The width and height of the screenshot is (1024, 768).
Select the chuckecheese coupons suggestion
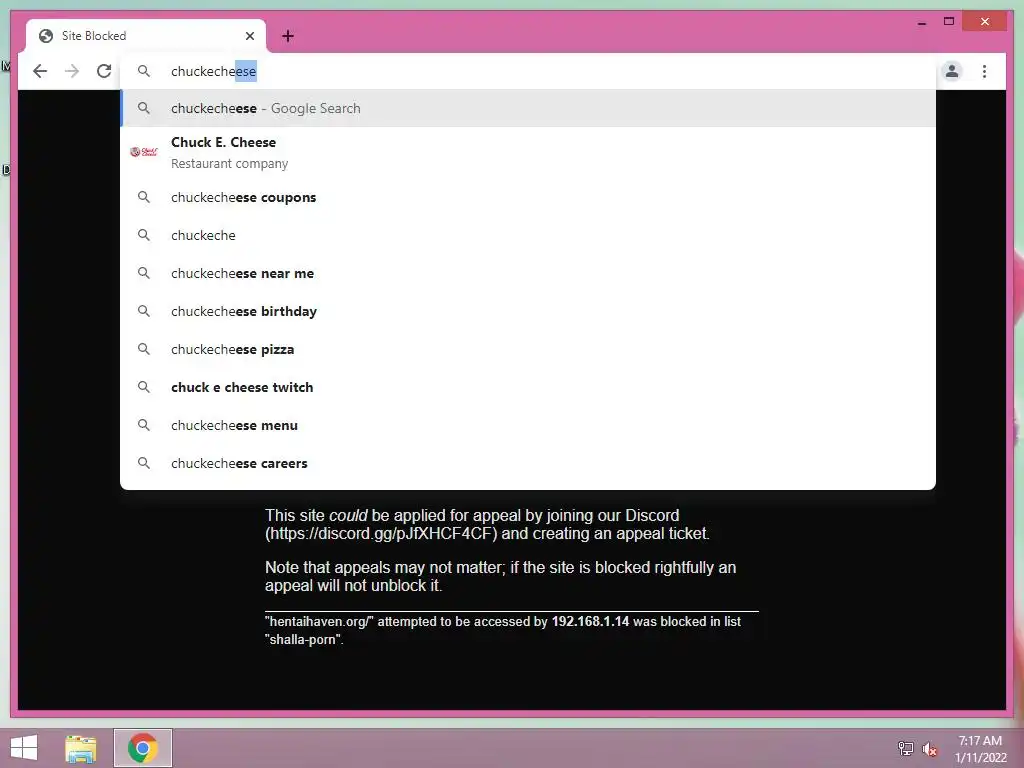pos(528,197)
